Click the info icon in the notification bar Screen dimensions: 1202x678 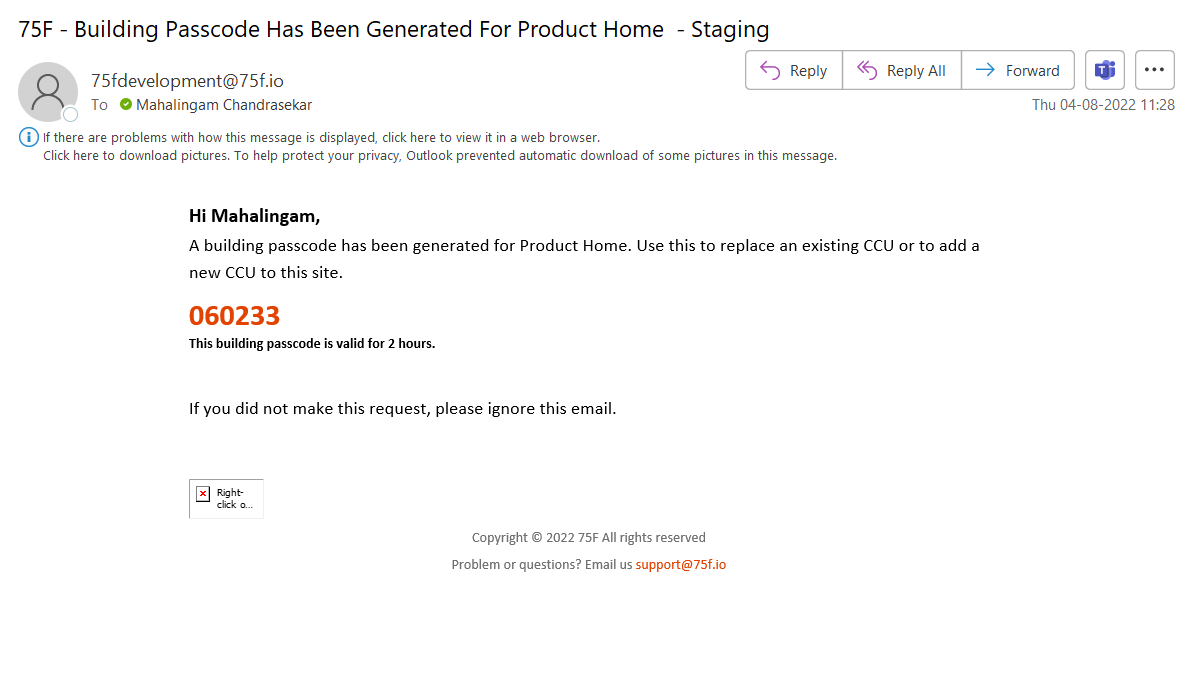(29, 137)
